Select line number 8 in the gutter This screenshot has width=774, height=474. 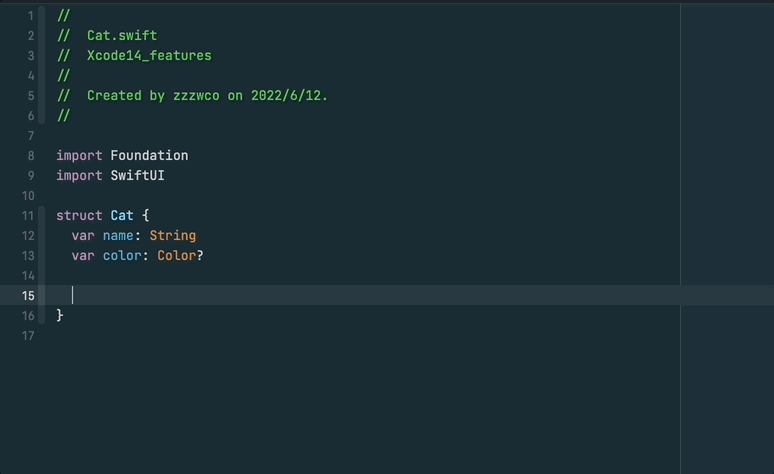tap(31, 156)
